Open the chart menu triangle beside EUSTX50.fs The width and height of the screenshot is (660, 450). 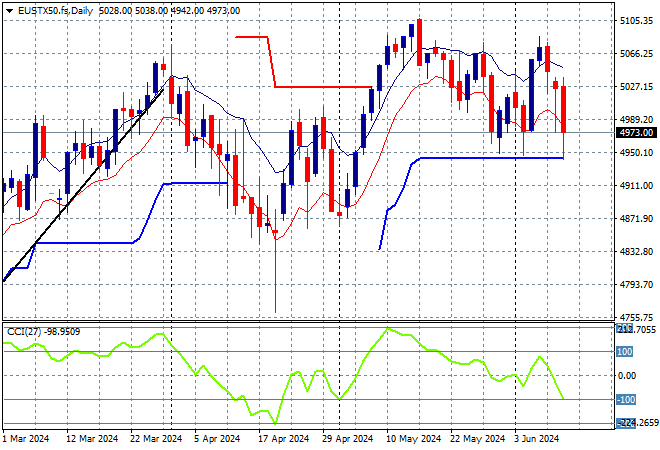tap(9, 11)
